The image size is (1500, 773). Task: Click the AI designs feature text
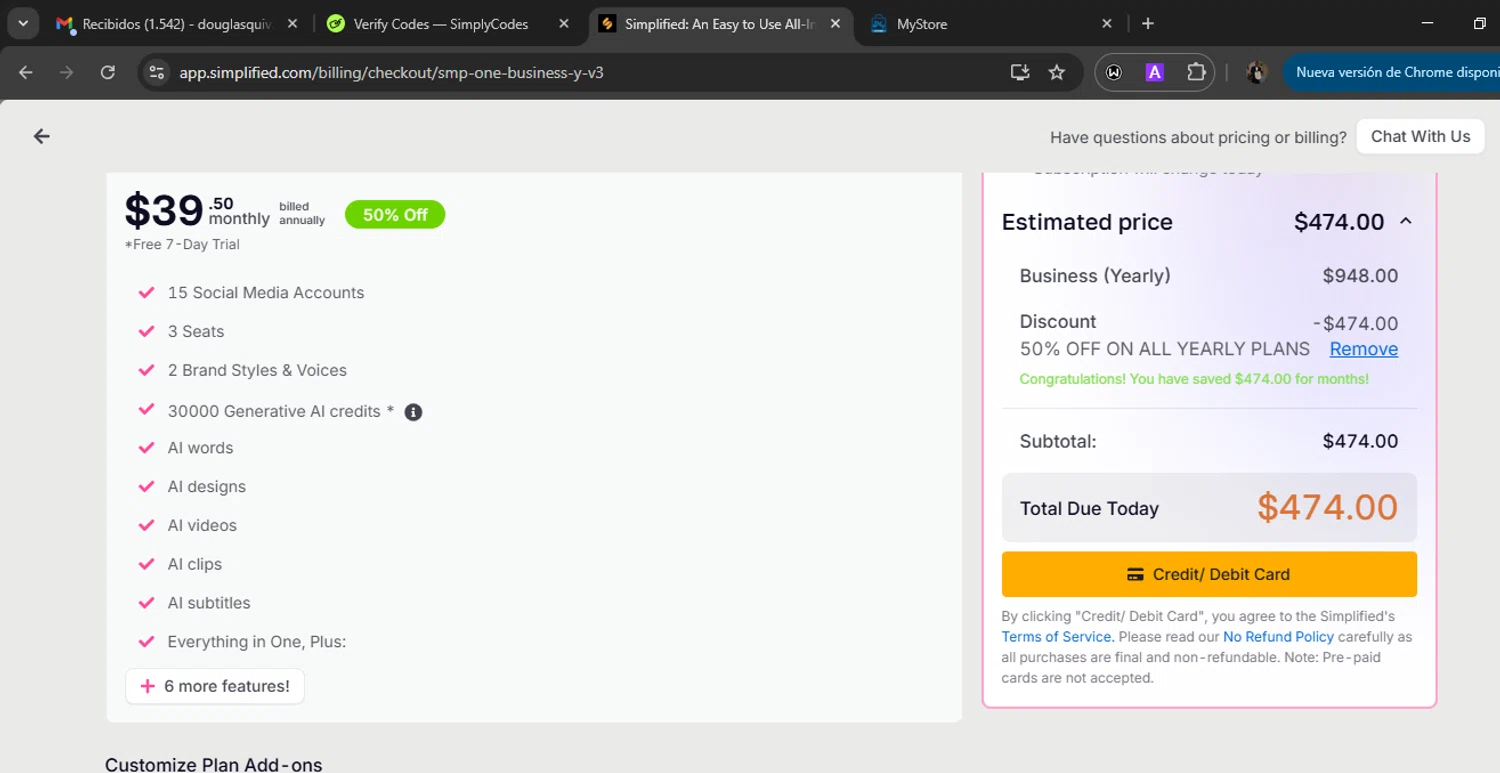coord(207,487)
